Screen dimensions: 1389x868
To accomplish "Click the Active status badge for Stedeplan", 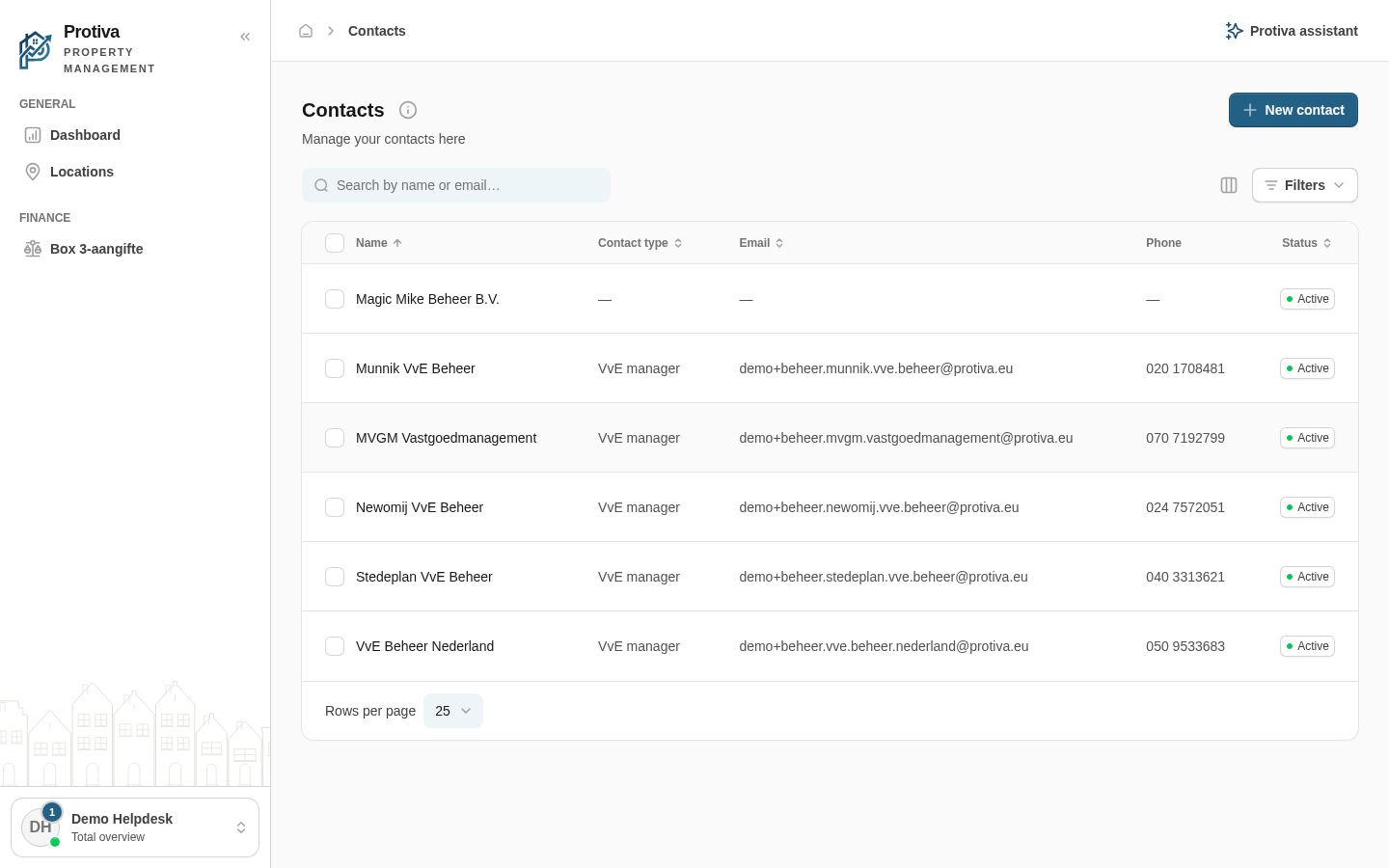I will coord(1307,577).
